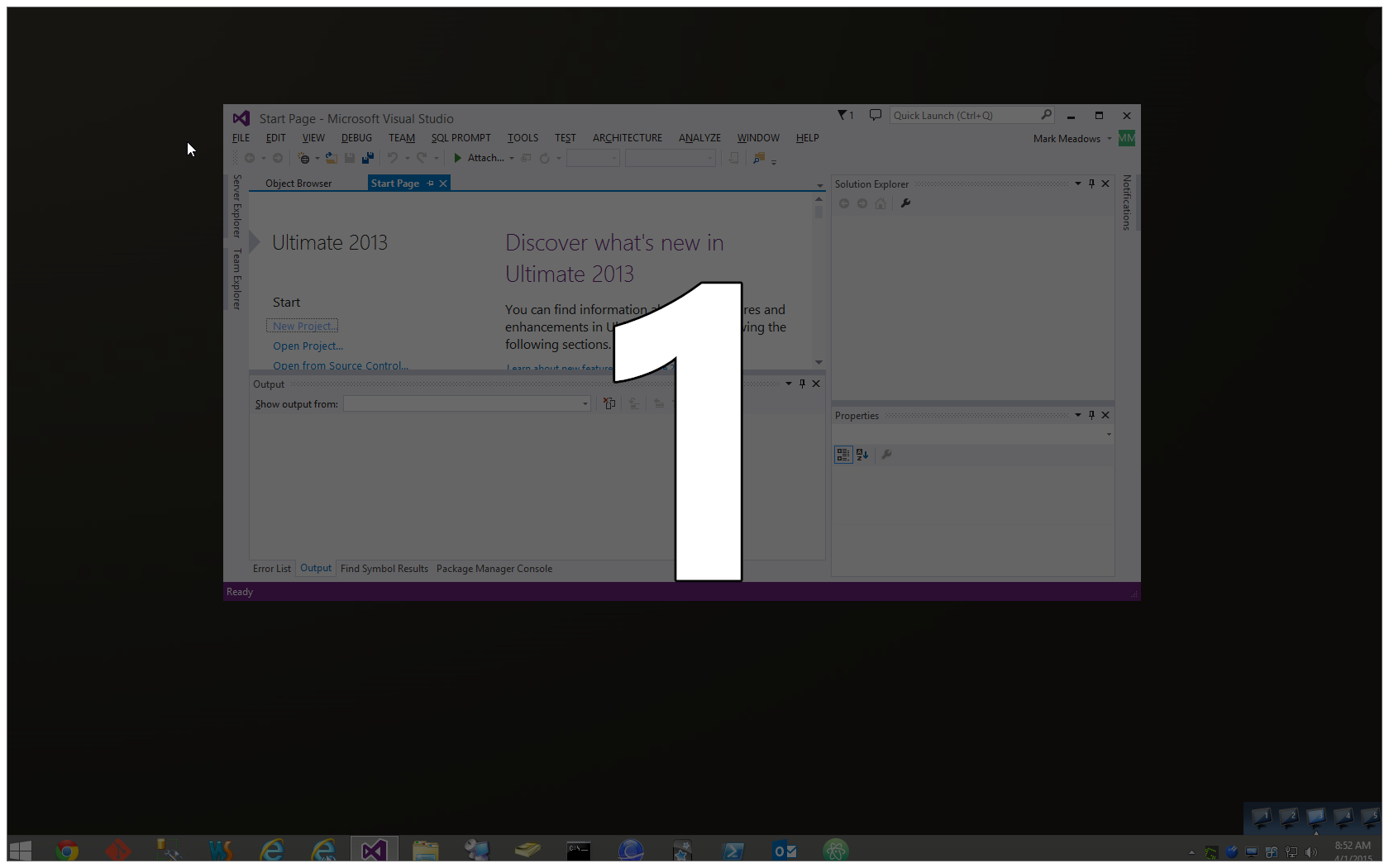The width and height of the screenshot is (1389, 868).
Task: Click the notifications filter flag icon
Action: (843, 116)
